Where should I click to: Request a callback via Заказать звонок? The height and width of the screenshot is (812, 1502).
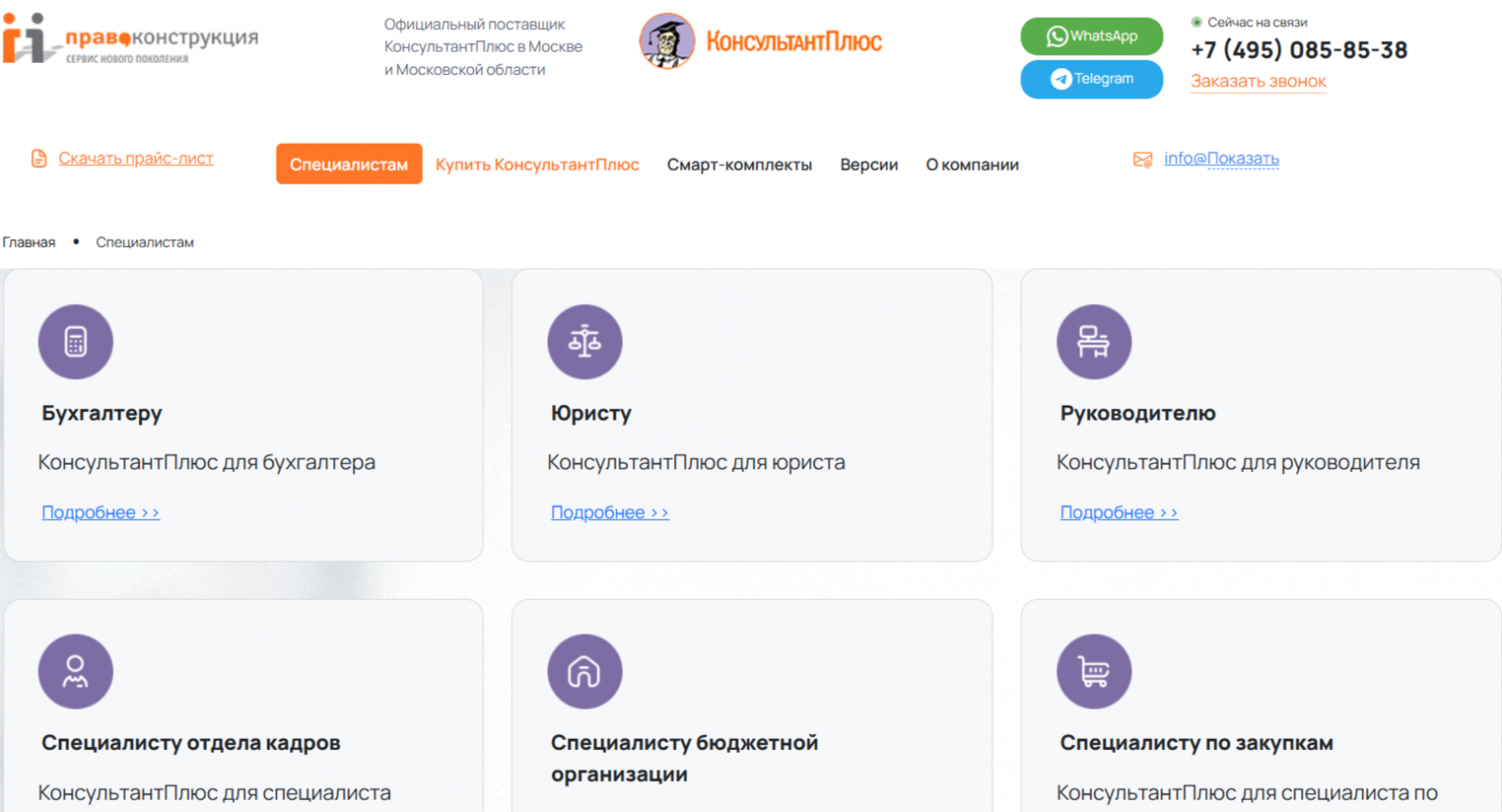point(1259,82)
